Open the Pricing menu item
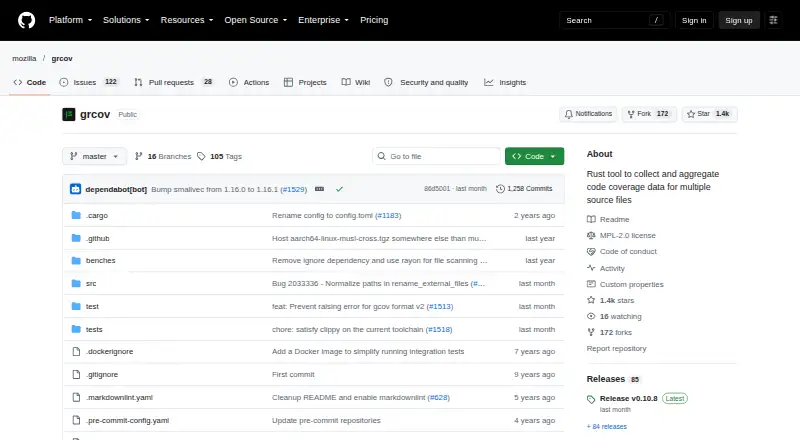The height and width of the screenshot is (440, 800). 374,20
